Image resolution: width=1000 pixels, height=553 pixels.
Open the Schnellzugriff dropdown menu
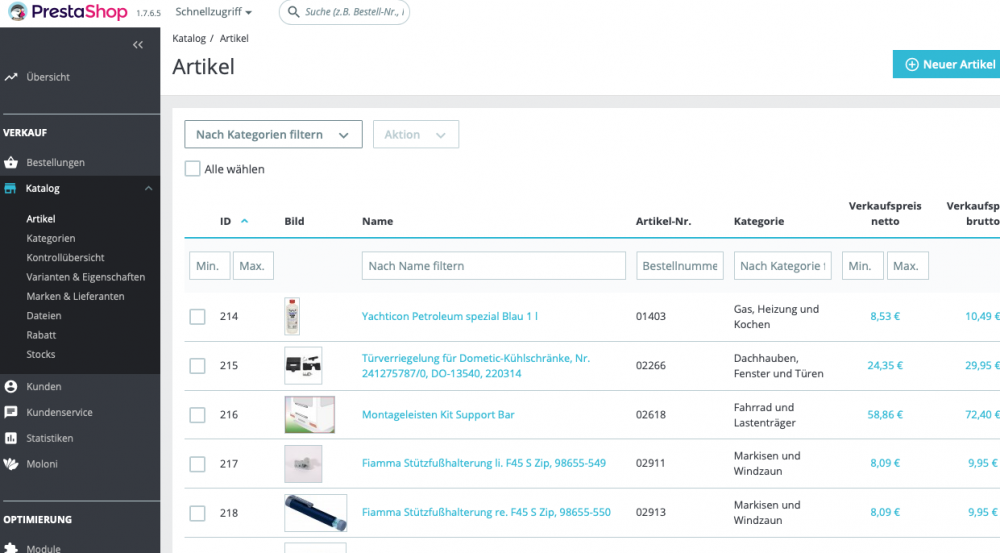[x=213, y=13]
